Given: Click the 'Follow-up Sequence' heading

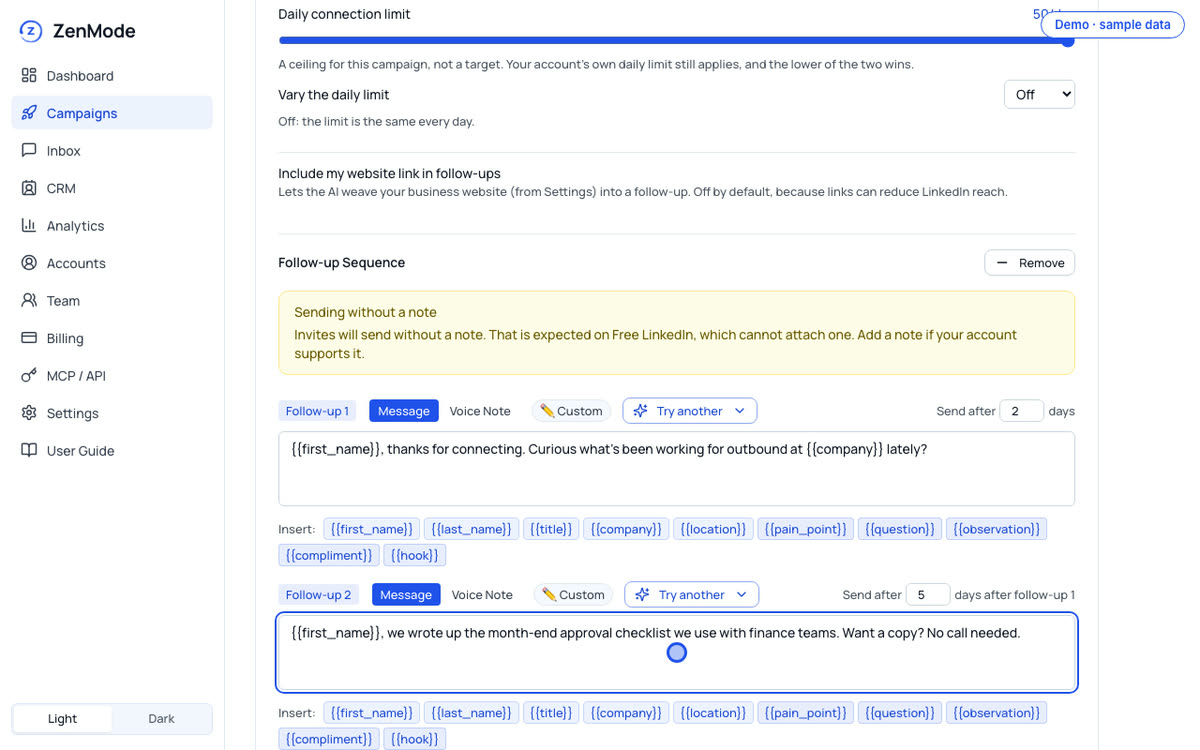Looking at the screenshot, I should pyautogui.click(x=341, y=263).
